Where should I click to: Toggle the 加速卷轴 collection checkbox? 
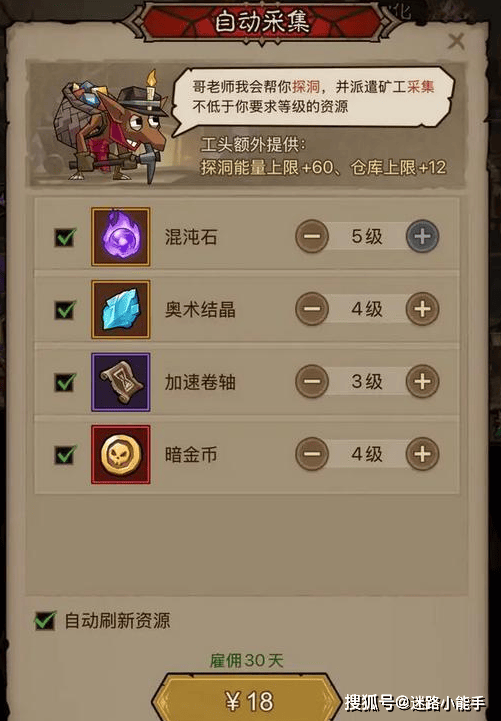coord(65,382)
